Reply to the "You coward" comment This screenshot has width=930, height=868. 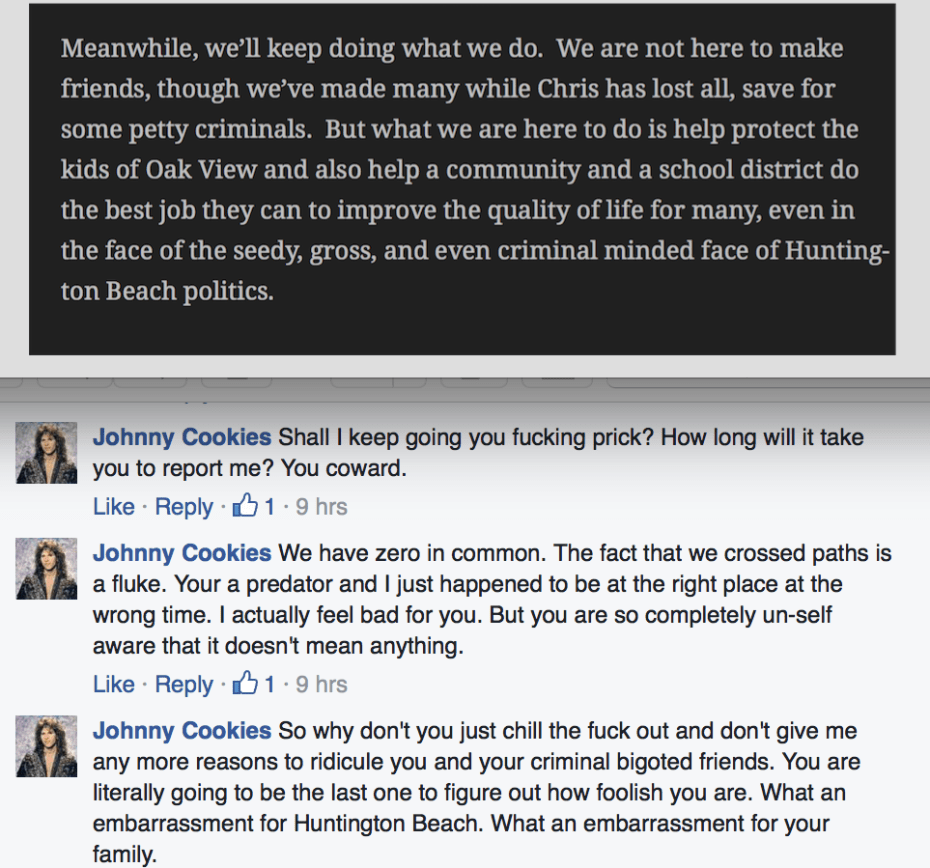point(184,507)
